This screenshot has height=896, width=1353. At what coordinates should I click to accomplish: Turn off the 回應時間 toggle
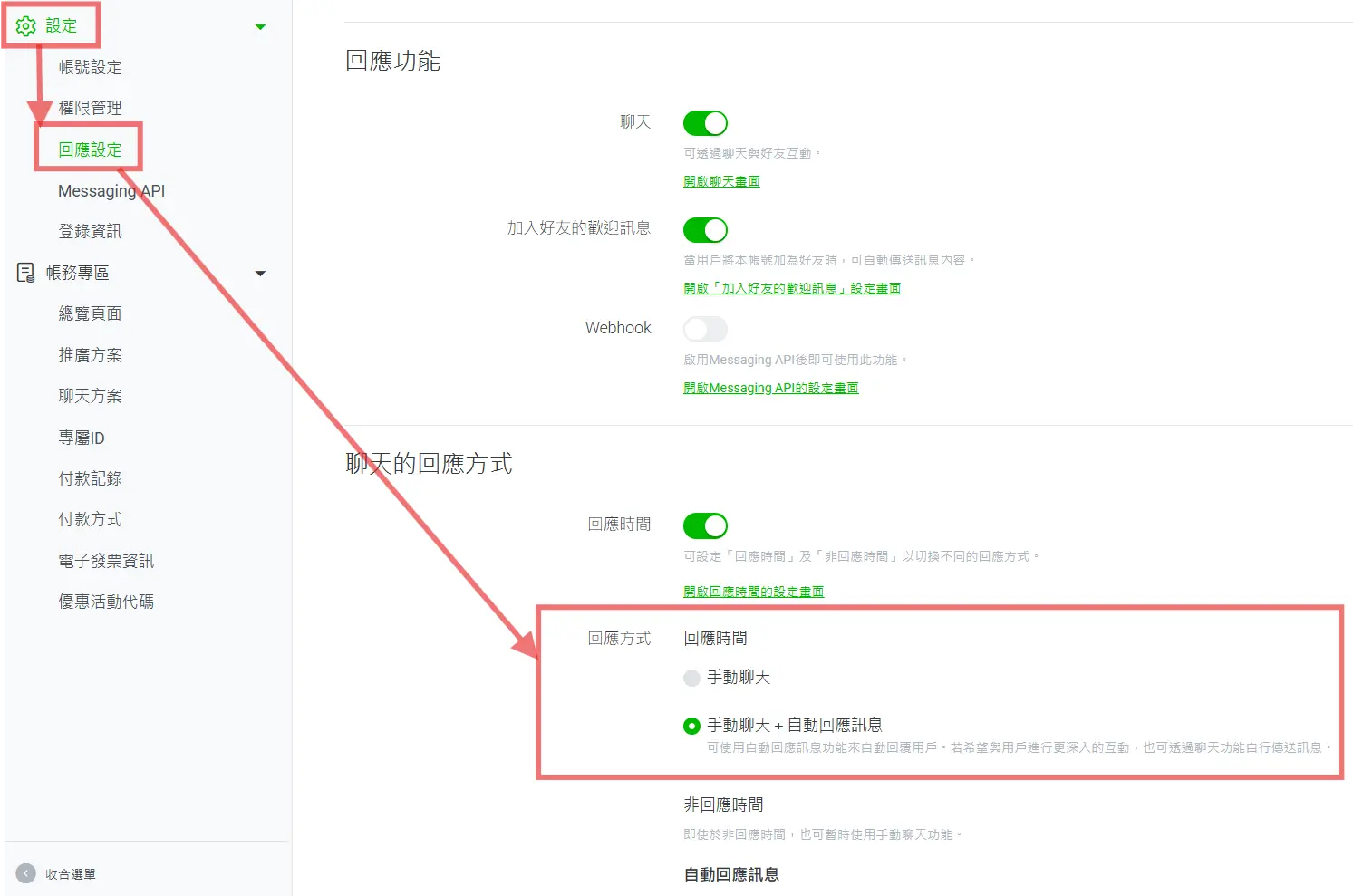click(x=705, y=525)
